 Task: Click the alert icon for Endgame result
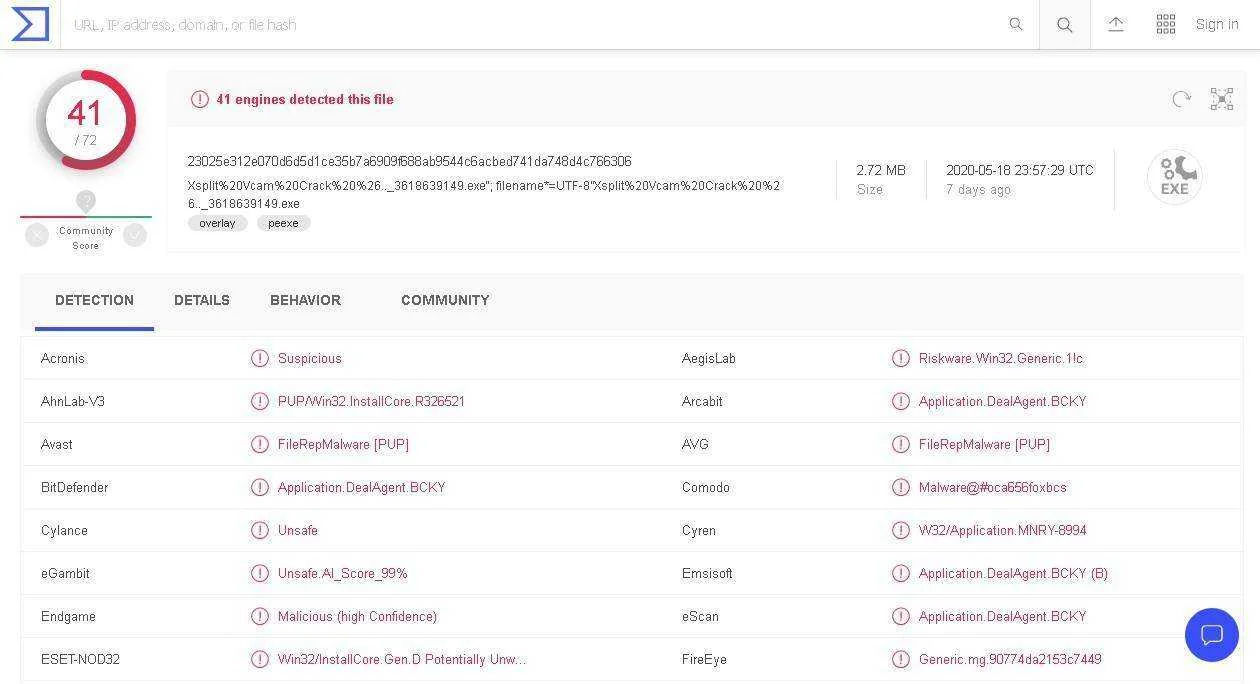(260, 616)
